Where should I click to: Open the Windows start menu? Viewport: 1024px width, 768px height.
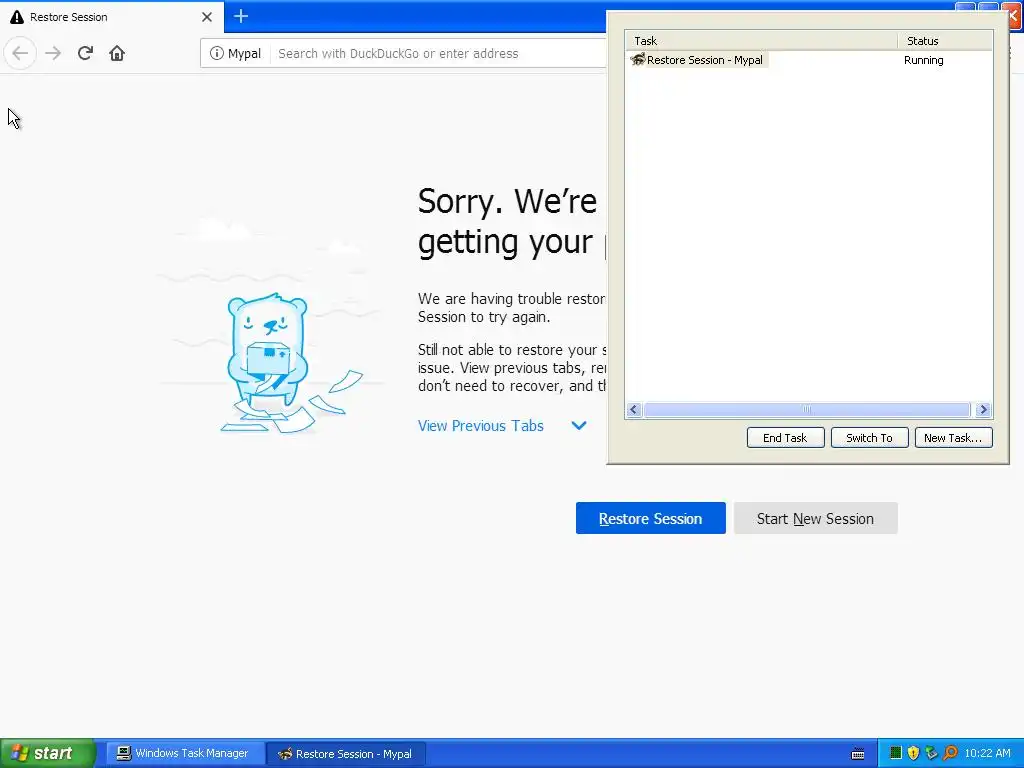click(47, 754)
